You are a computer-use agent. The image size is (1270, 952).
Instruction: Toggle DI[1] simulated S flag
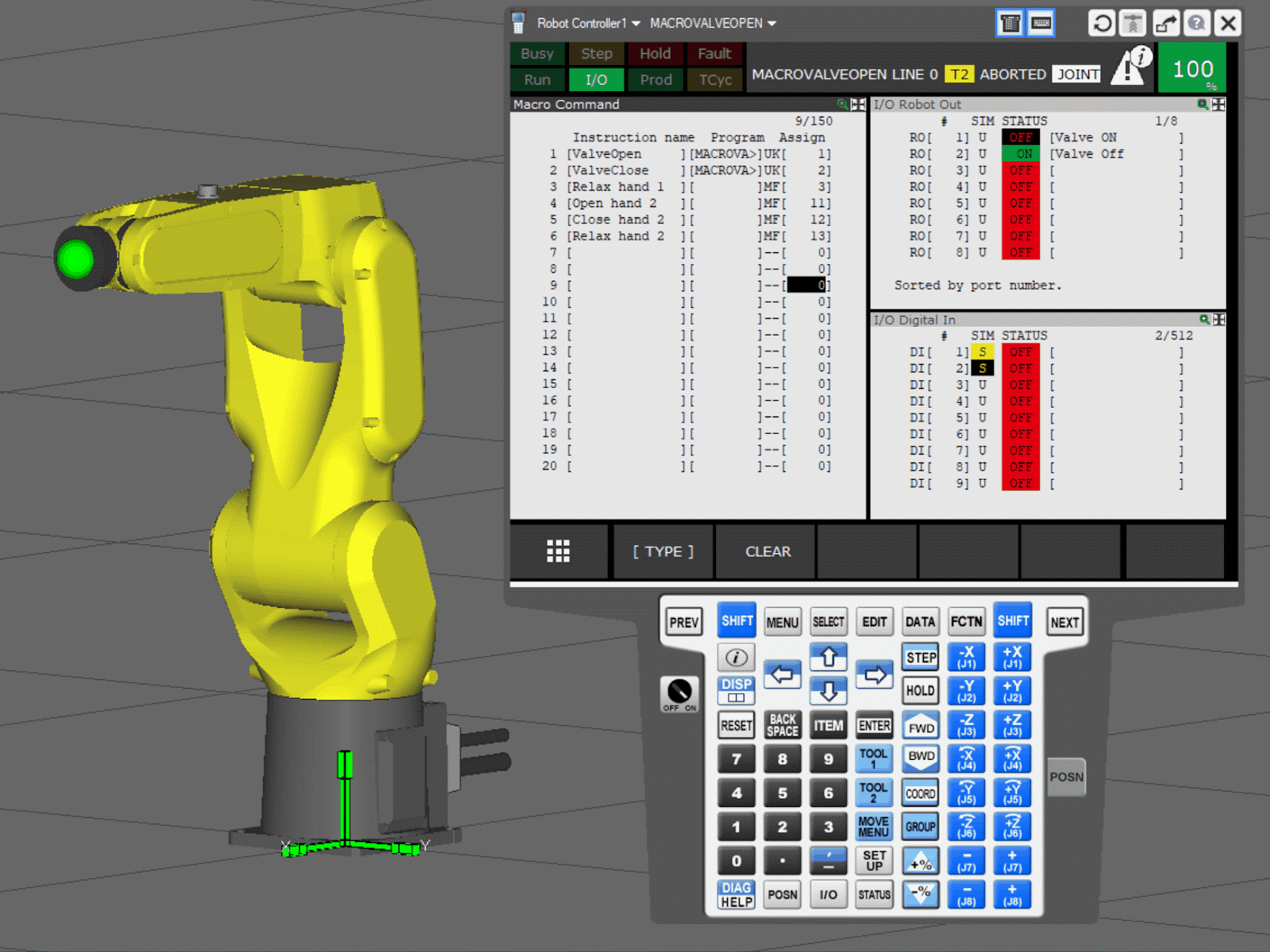pyautogui.click(x=982, y=351)
